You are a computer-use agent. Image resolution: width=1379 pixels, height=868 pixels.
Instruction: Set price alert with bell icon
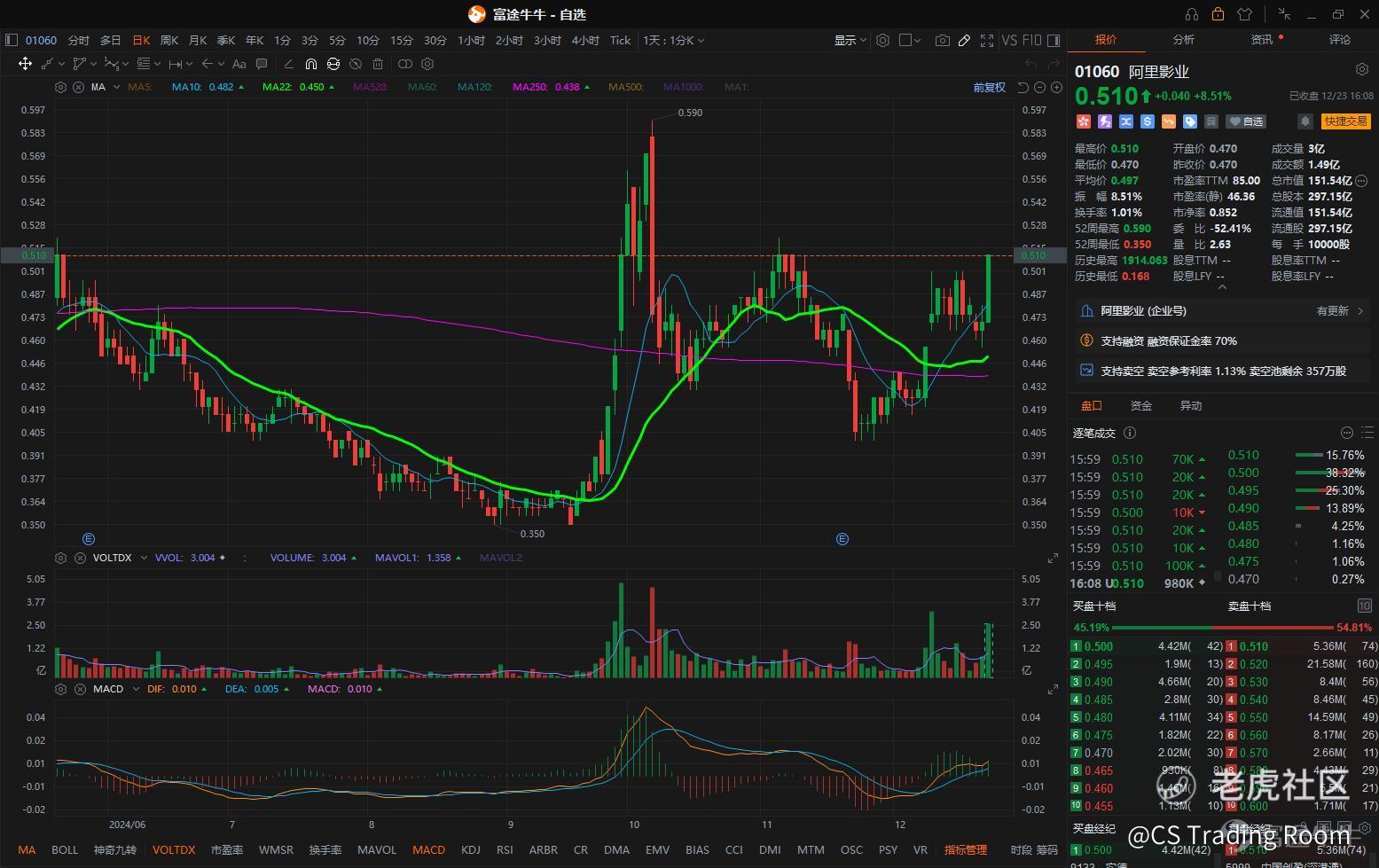(x=1305, y=121)
